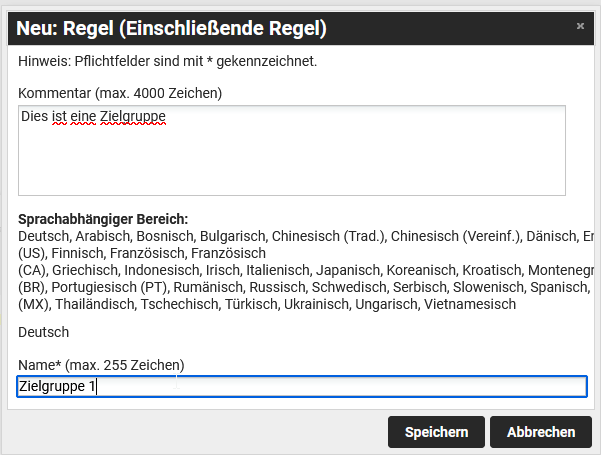The width and height of the screenshot is (601, 455).
Task: Click 'Vietnamesisch' in the language list
Action: pyautogui.click(x=470, y=304)
